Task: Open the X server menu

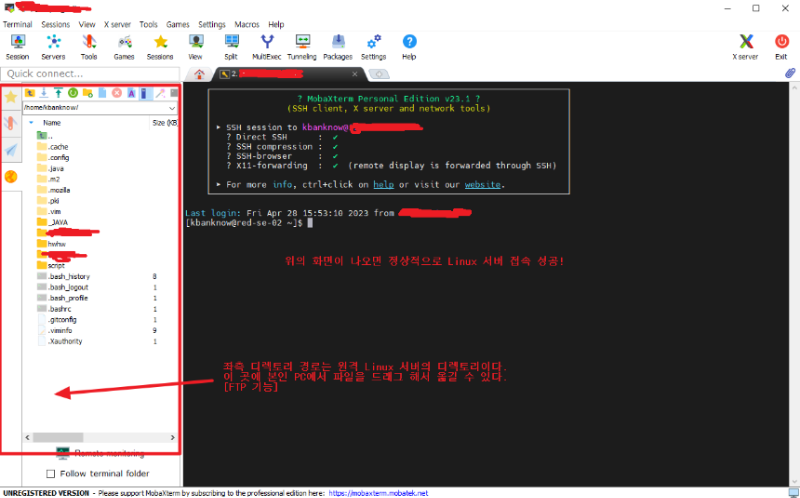Action: click(x=117, y=24)
